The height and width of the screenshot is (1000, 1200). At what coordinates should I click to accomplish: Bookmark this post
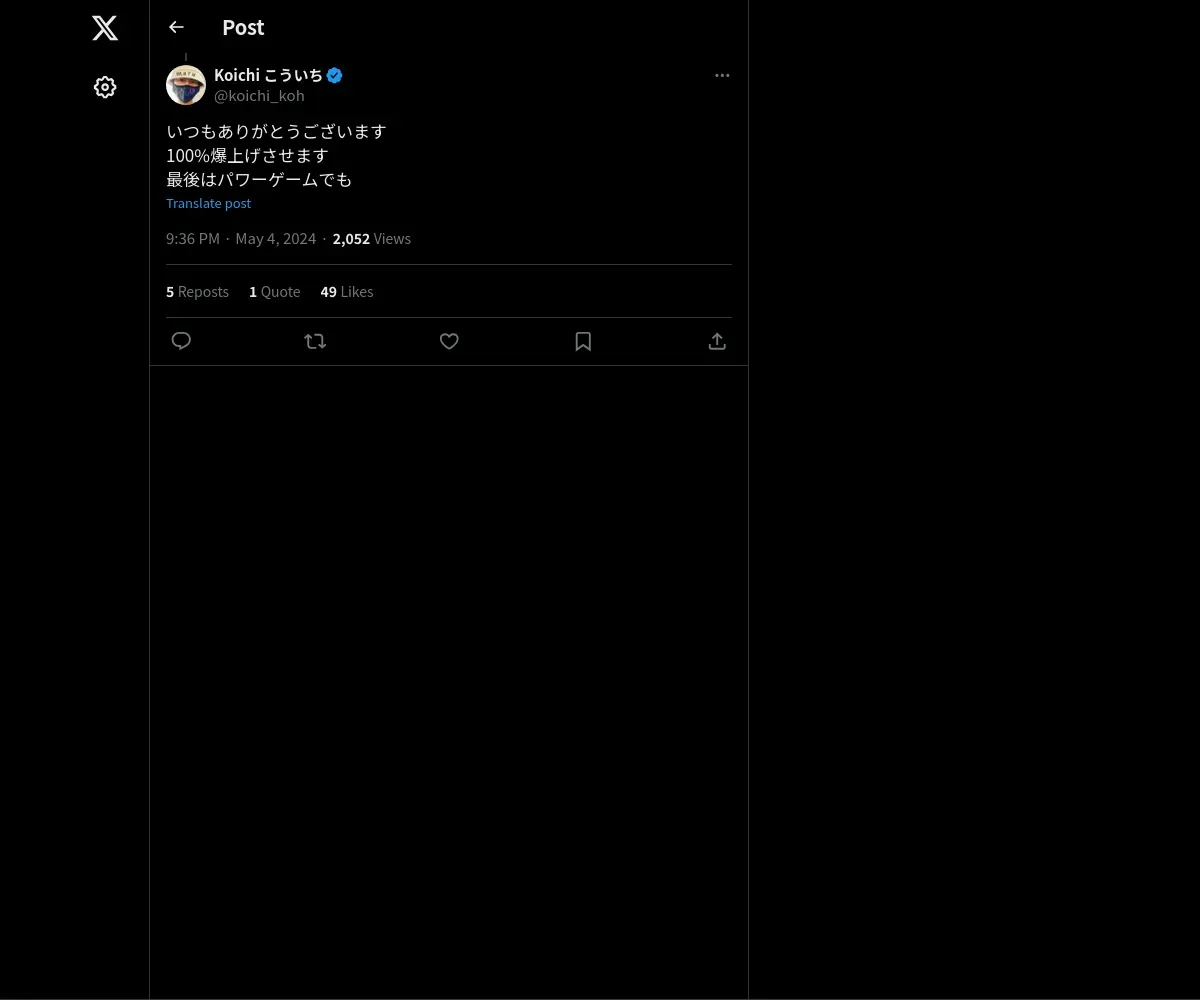point(583,341)
